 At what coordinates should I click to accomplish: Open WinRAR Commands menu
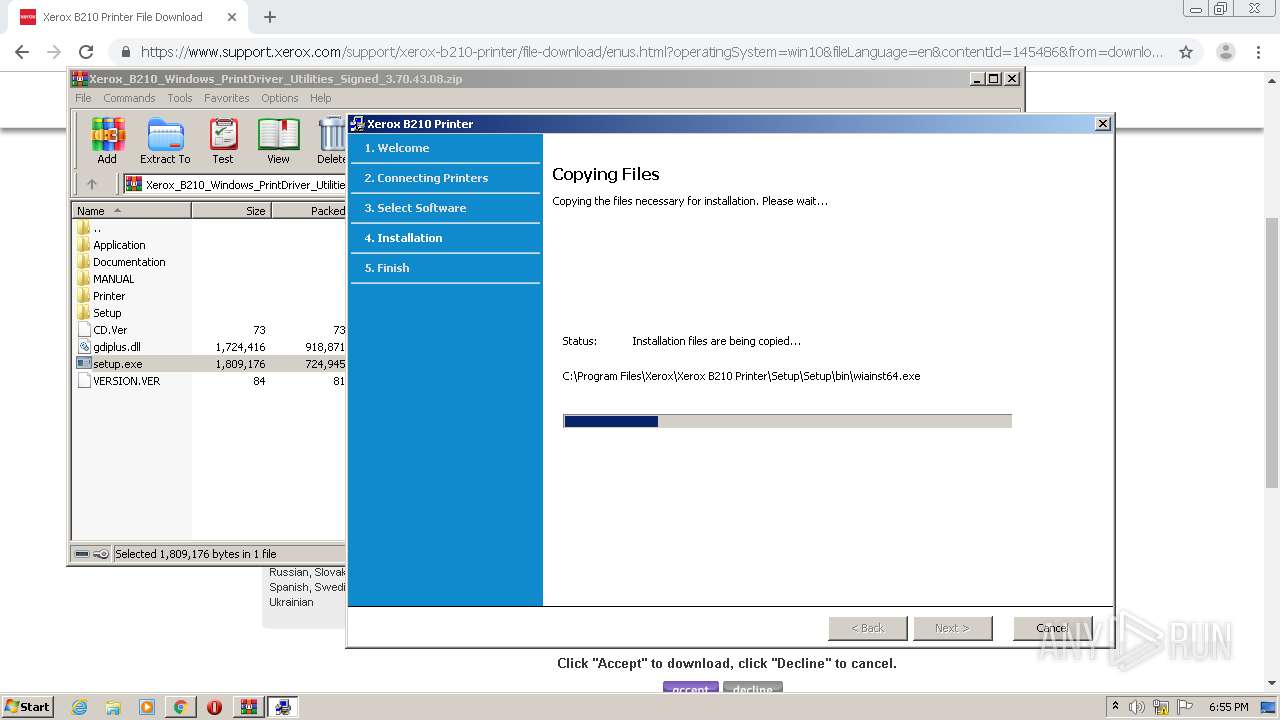(x=129, y=98)
